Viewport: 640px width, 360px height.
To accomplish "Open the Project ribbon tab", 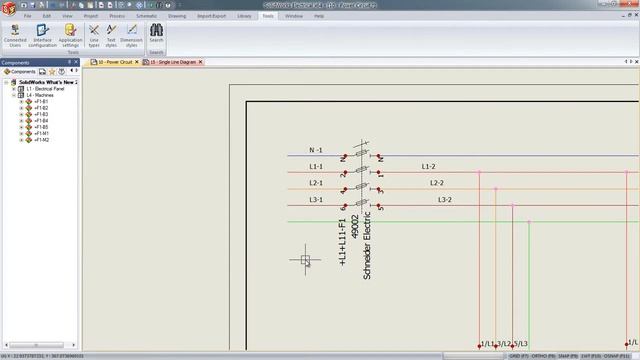I will point(91,16).
